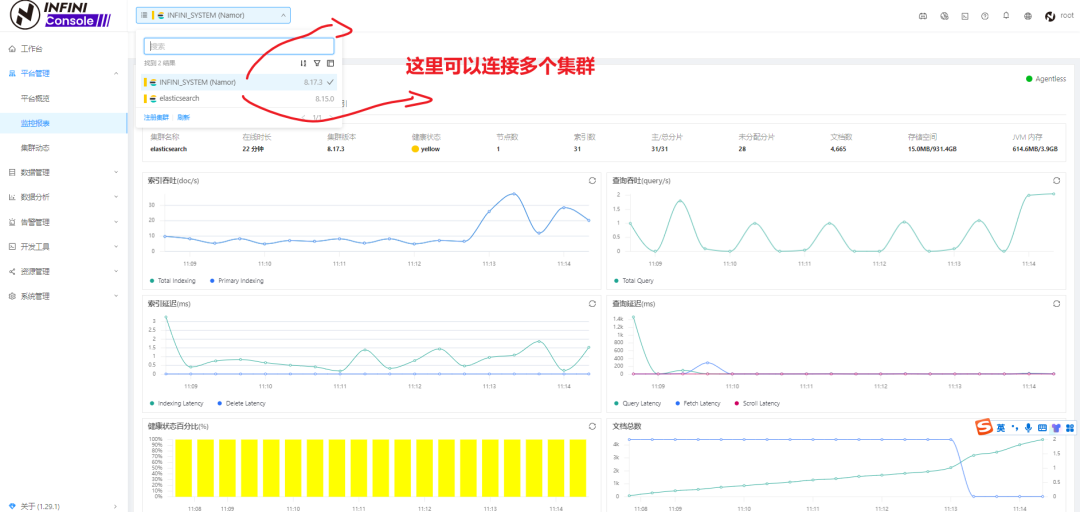
Task: Click the sort icon in cluster dropdown
Action: coord(303,63)
